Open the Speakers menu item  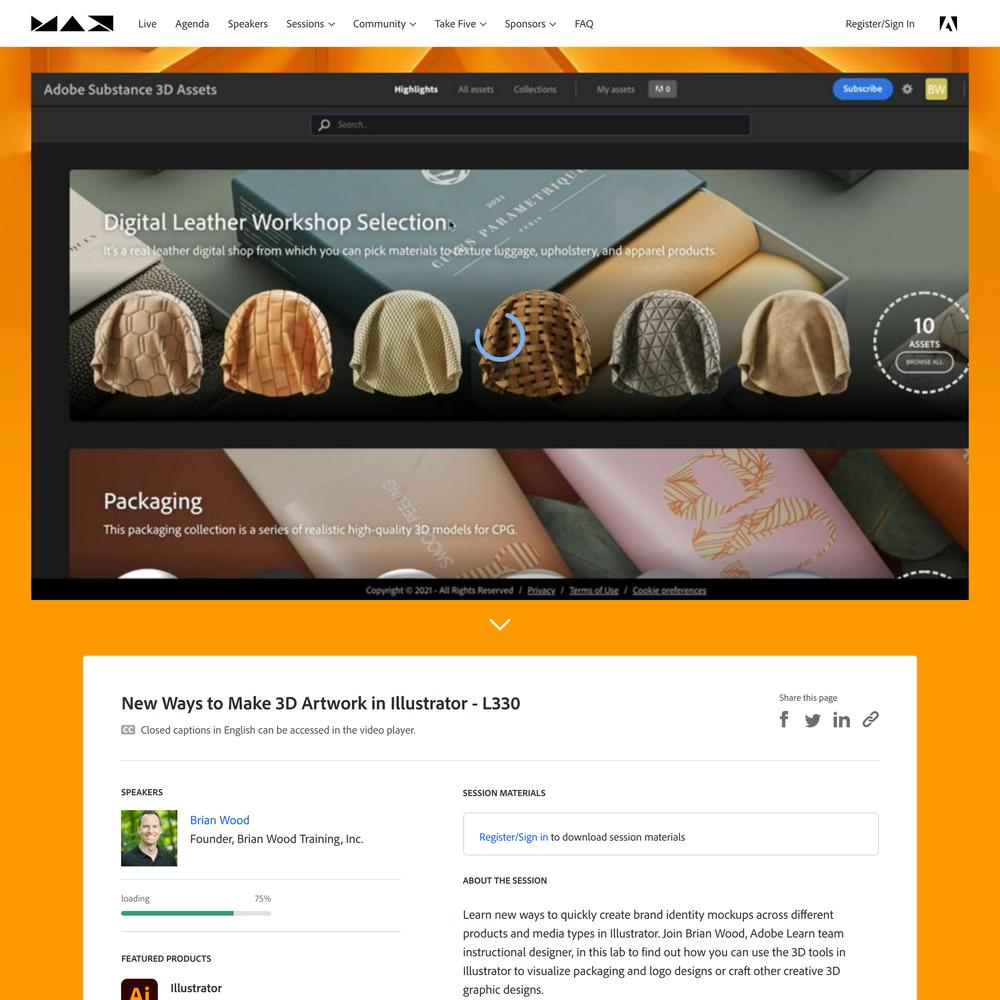pos(247,24)
